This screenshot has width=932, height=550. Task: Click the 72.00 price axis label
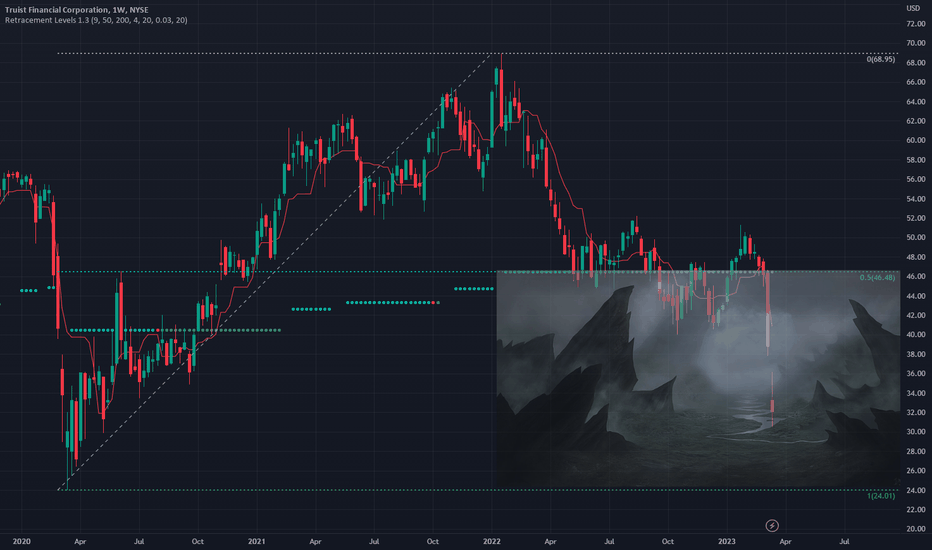pos(916,24)
